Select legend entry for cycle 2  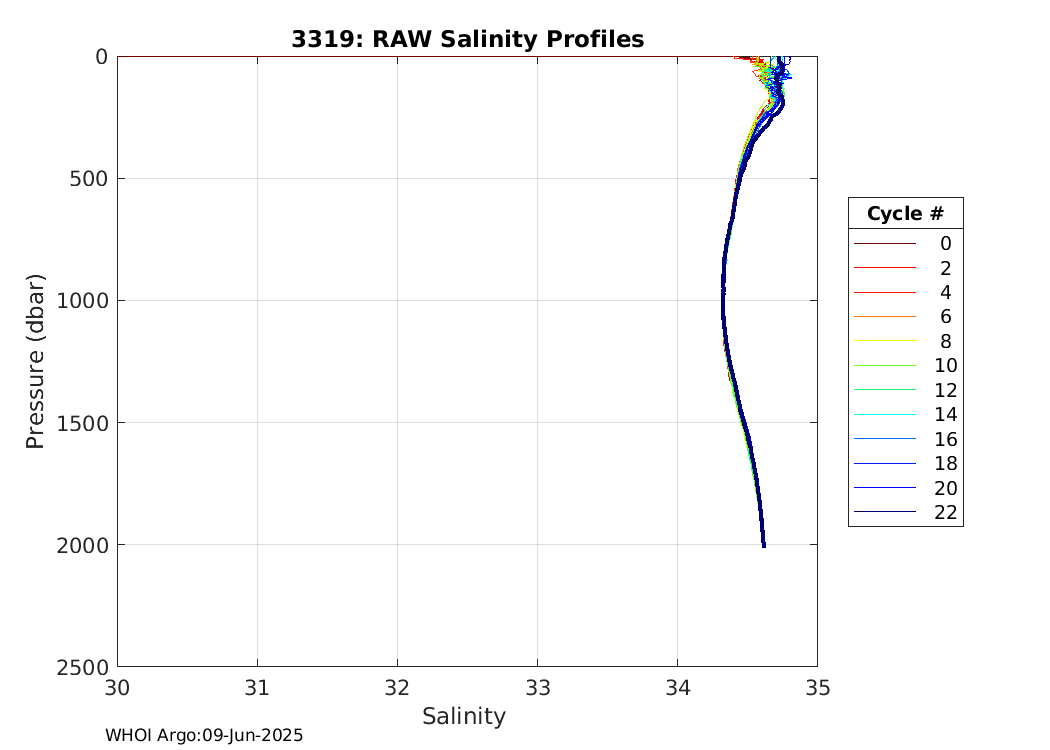[x=905, y=268]
